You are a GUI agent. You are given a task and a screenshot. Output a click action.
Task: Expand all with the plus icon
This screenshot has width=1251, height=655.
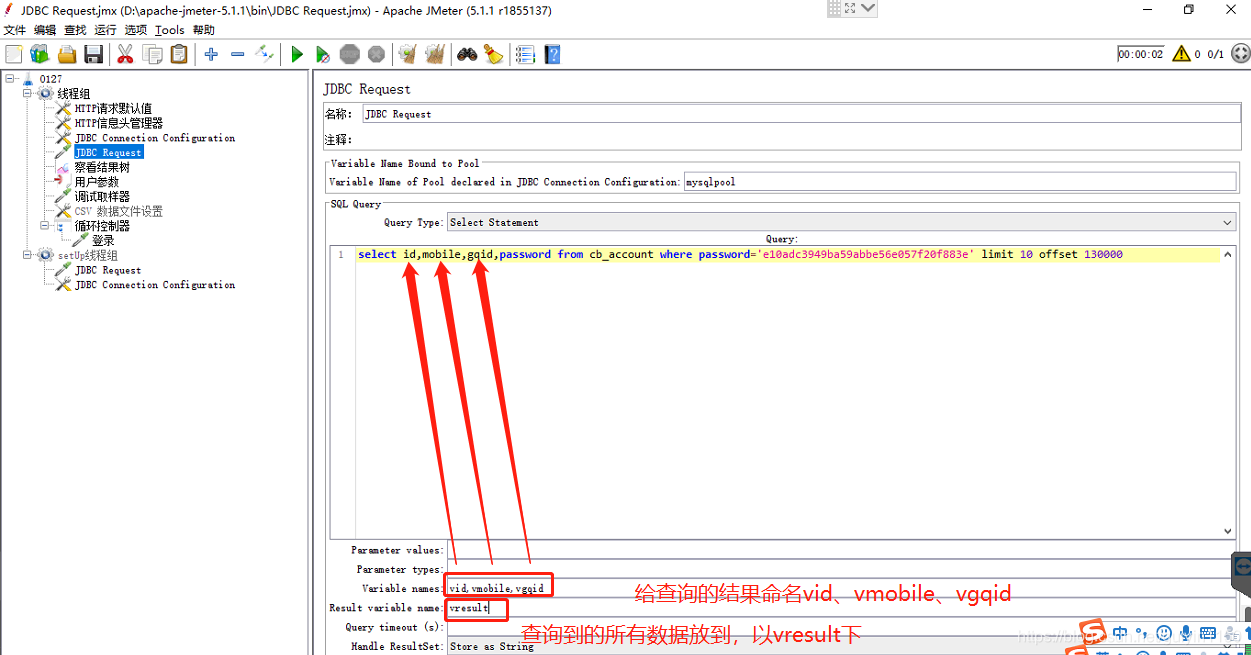[211, 54]
